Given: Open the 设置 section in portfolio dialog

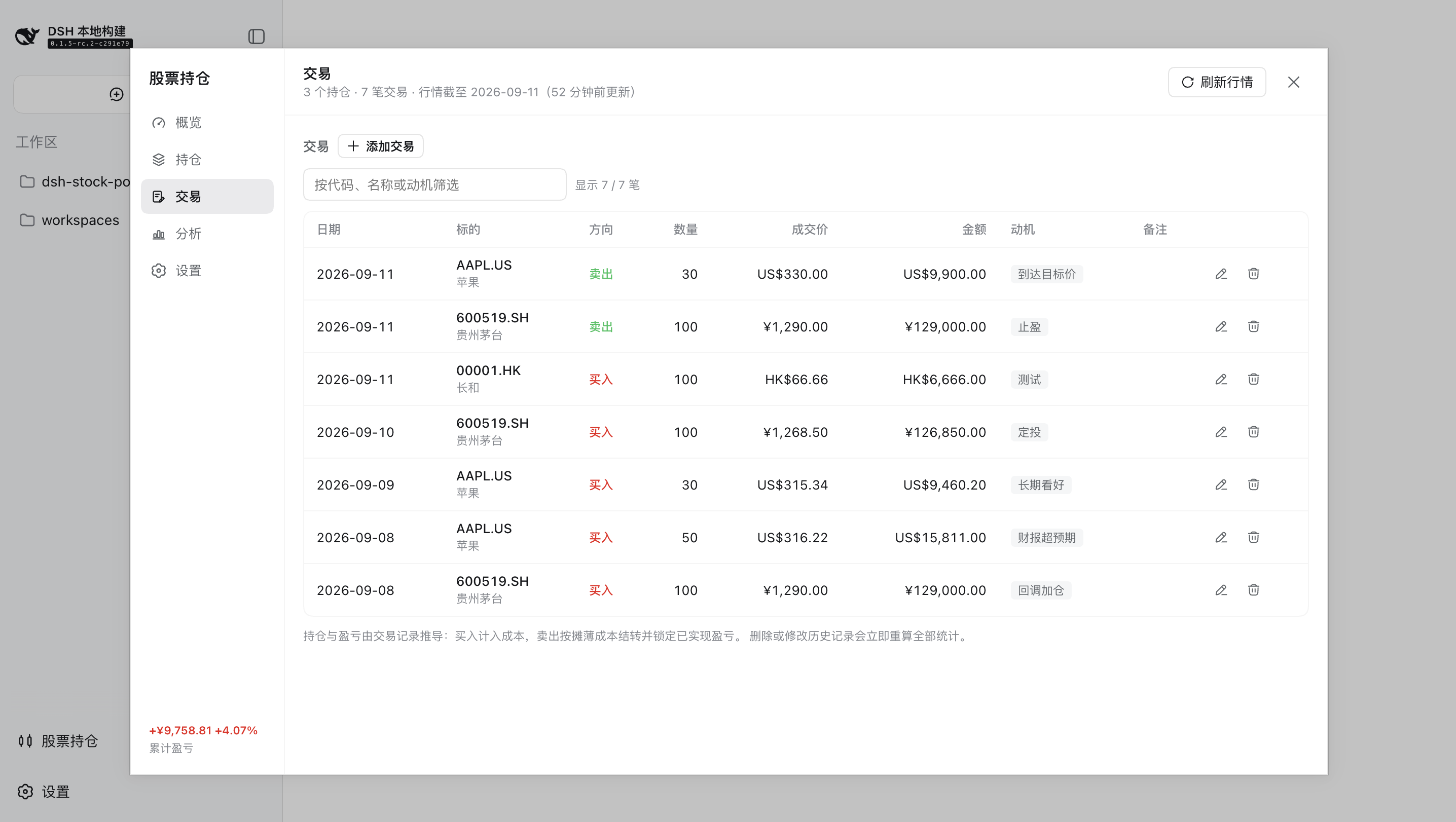Looking at the screenshot, I should coord(207,271).
